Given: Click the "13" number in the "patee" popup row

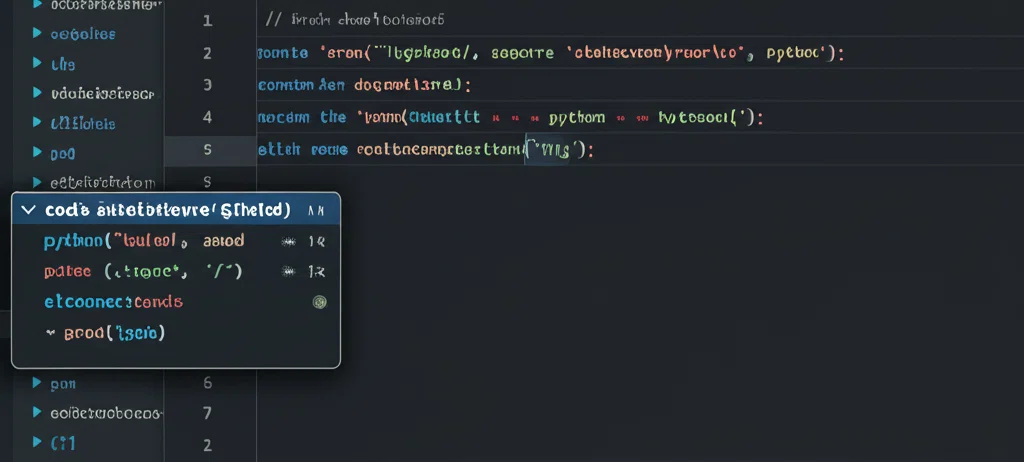Looking at the screenshot, I should point(316,271).
